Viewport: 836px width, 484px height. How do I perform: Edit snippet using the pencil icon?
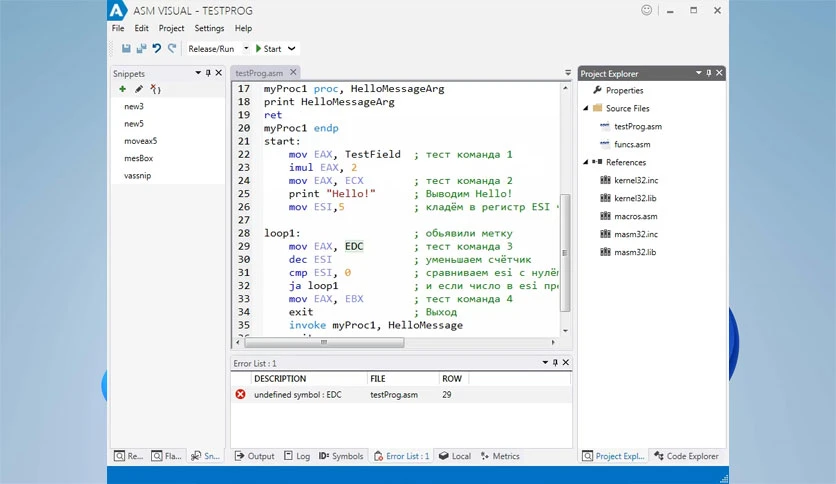click(139, 89)
